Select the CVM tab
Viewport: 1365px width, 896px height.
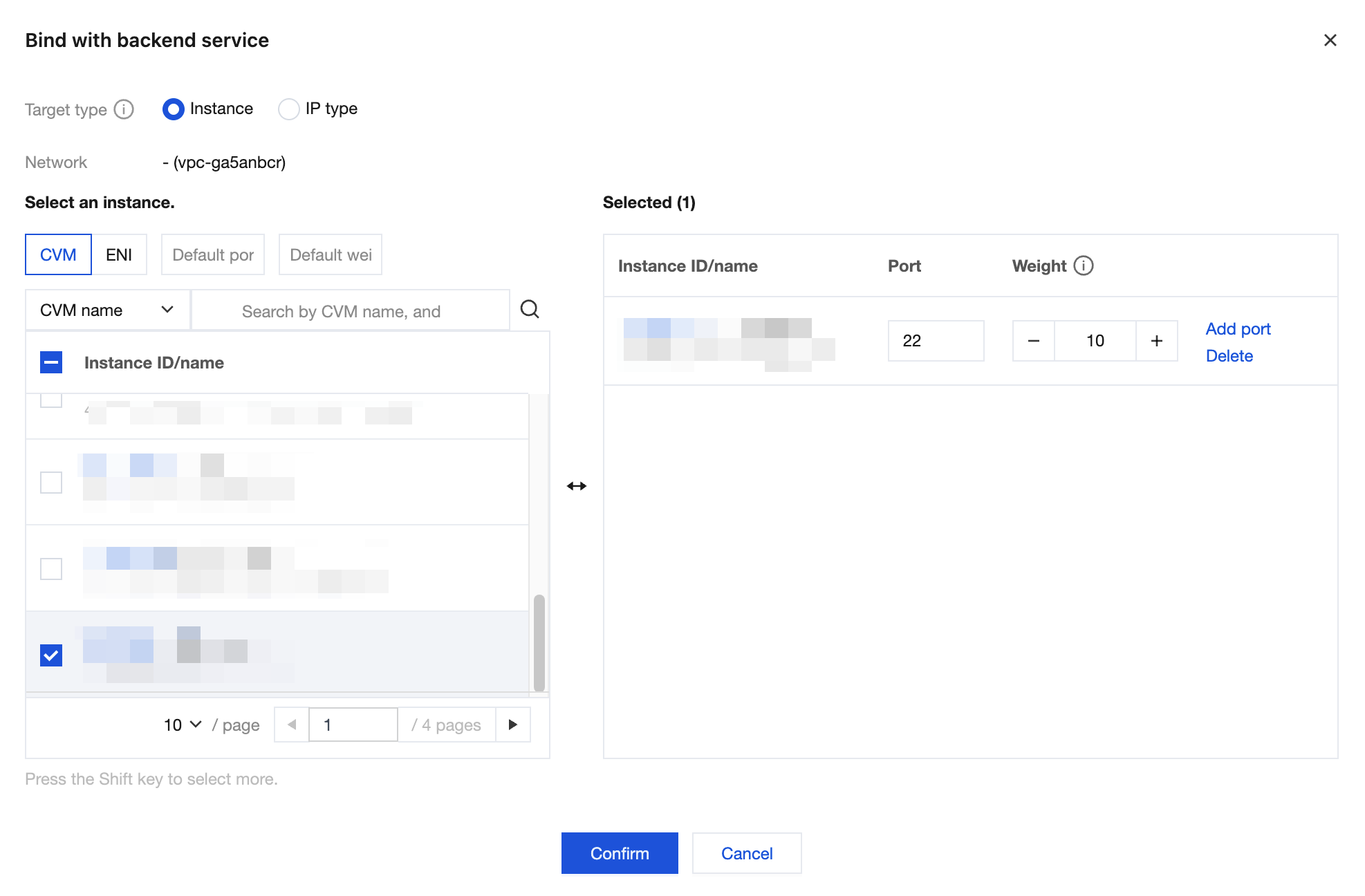[x=58, y=254]
